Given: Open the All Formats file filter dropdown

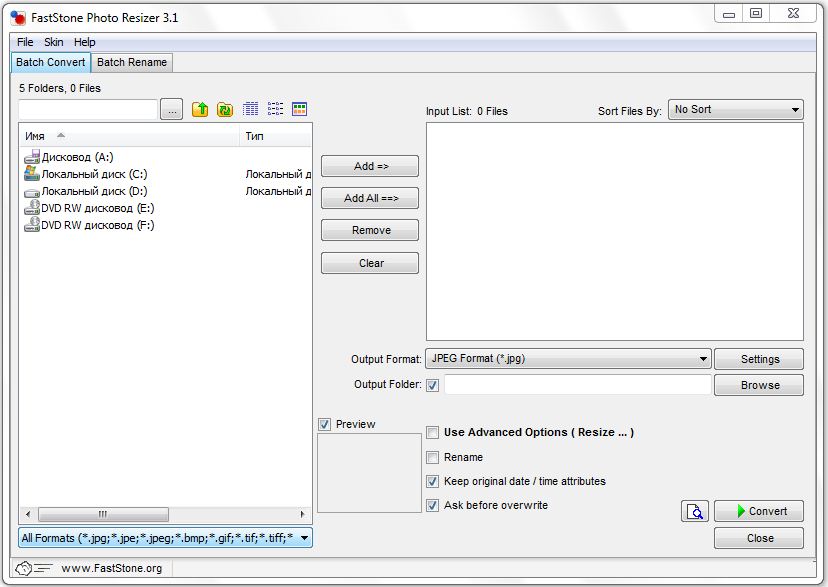Looking at the screenshot, I should 165,538.
